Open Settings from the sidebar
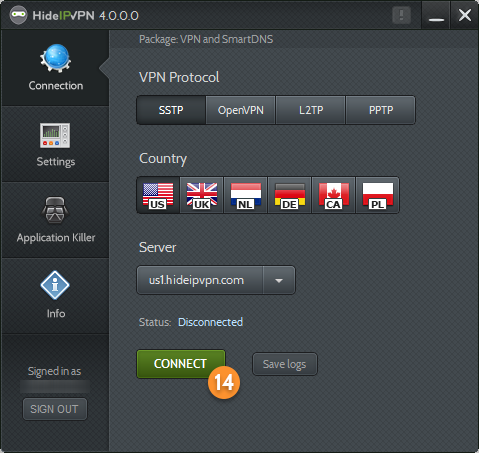The width and height of the screenshot is (479, 453). point(55,144)
